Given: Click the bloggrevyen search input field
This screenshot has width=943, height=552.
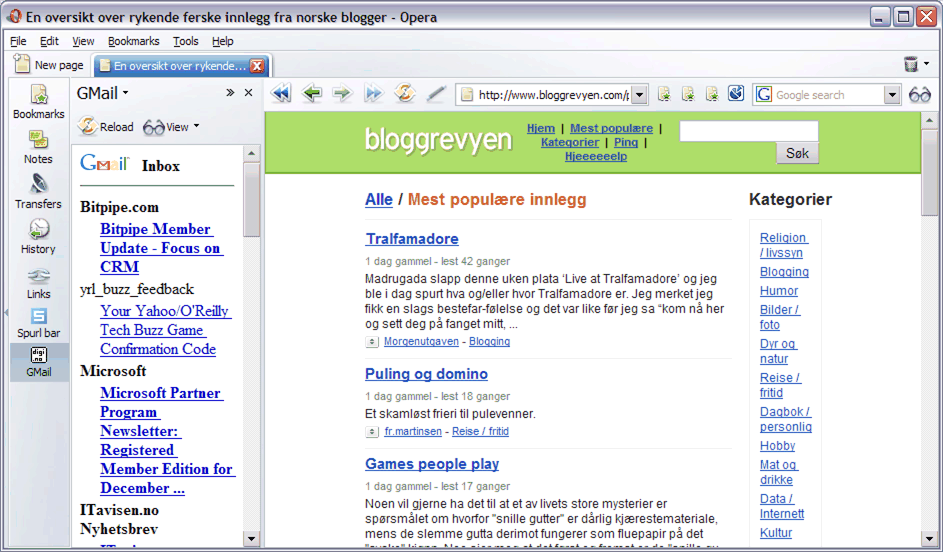Looking at the screenshot, I should [749, 131].
